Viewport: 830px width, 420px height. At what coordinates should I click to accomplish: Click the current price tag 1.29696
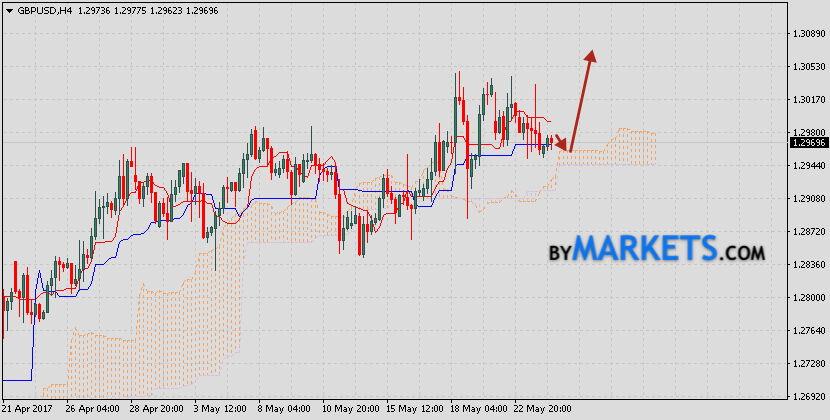pyautogui.click(x=806, y=143)
